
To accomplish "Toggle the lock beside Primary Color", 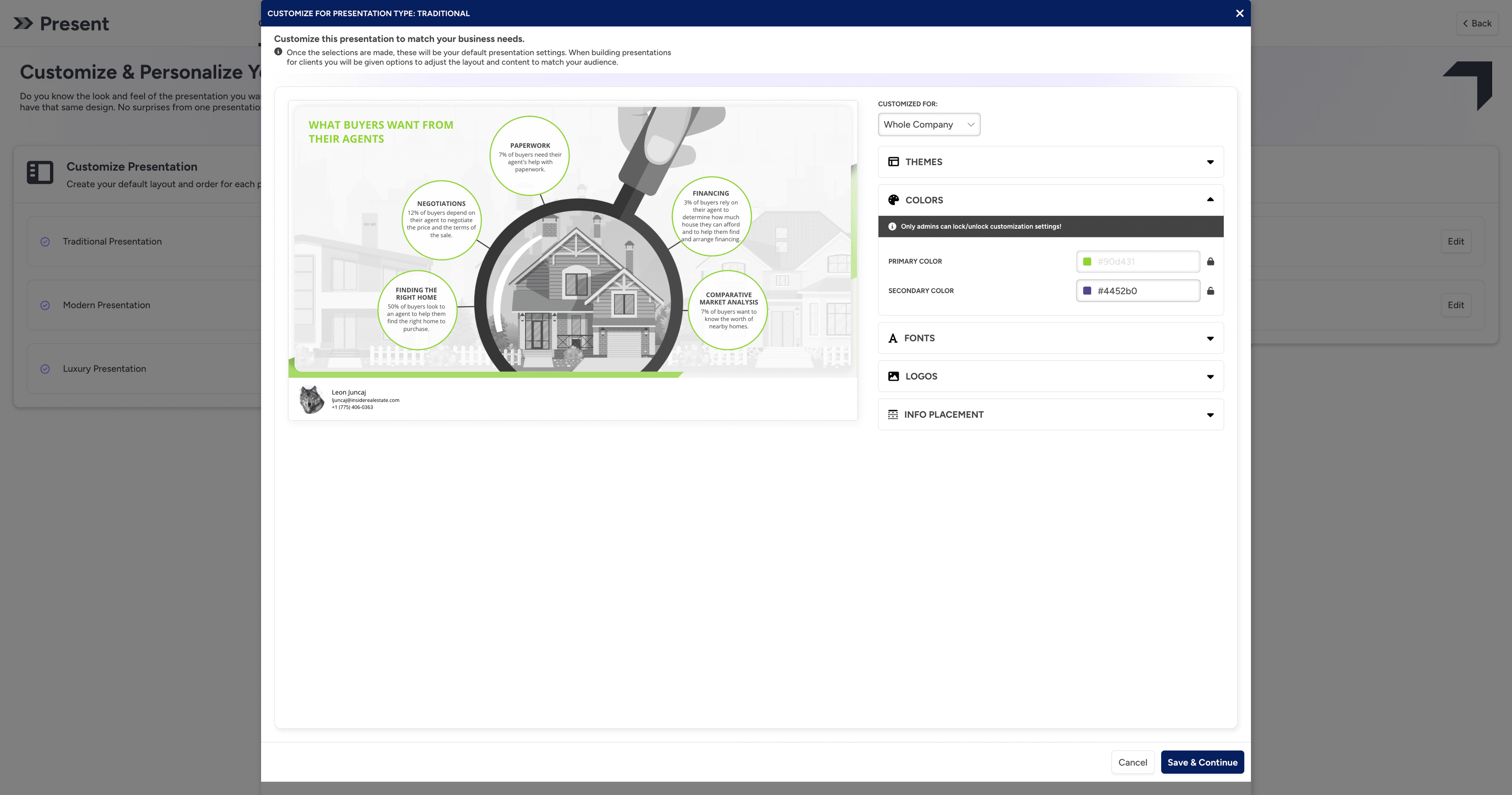I will point(1210,261).
